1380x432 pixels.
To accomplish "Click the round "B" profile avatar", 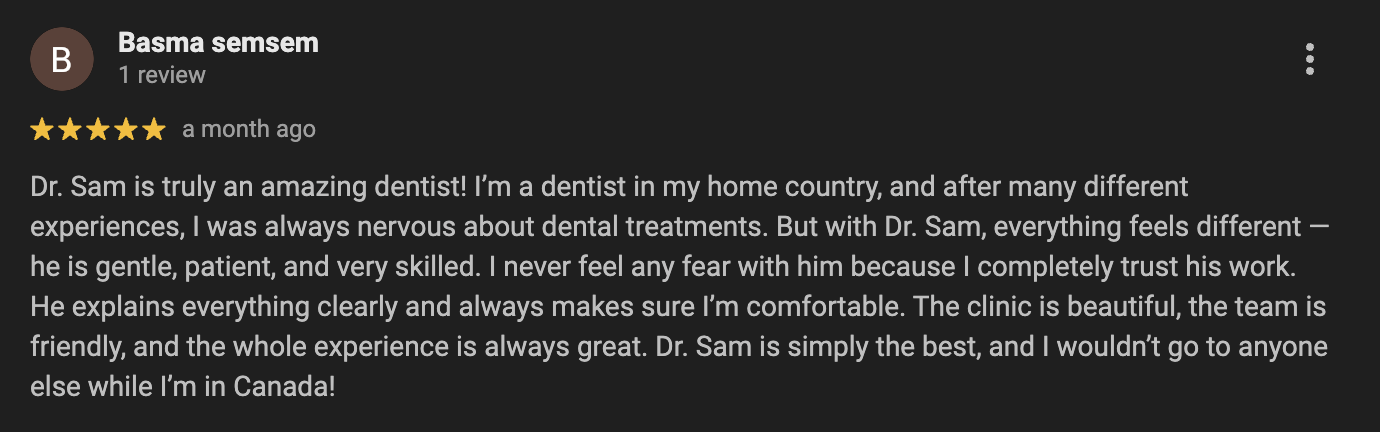I will (61, 59).
